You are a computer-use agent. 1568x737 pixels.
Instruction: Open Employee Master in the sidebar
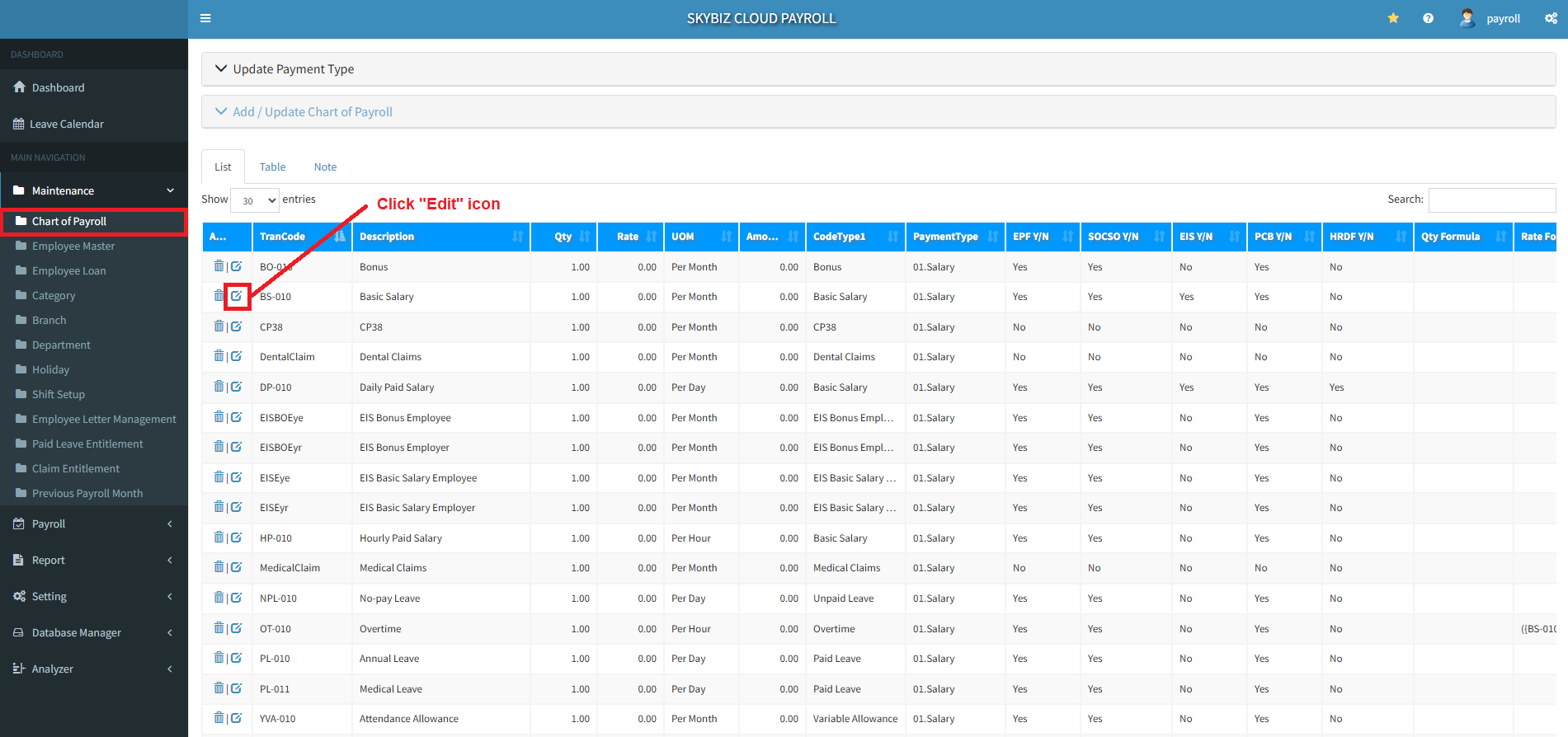click(x=73, y=246)
